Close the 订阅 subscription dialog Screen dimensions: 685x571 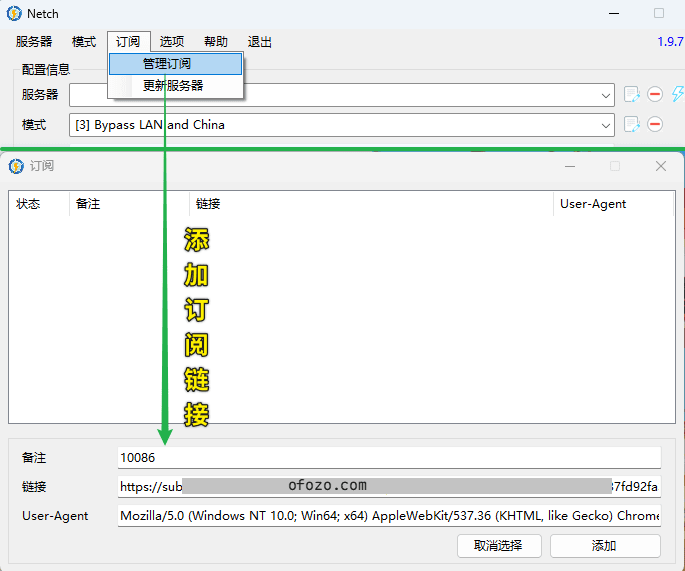660,166
